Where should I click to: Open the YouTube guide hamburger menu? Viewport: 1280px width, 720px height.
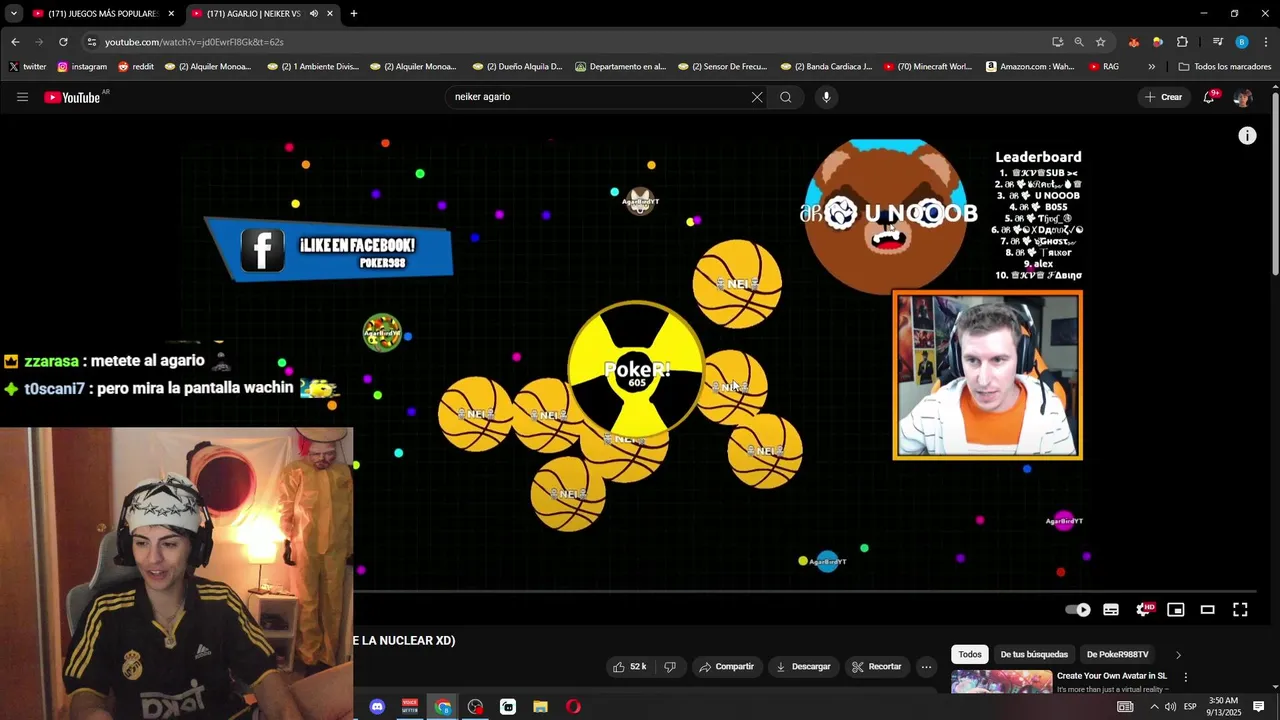pyautogui.click(x=22, y=97)
